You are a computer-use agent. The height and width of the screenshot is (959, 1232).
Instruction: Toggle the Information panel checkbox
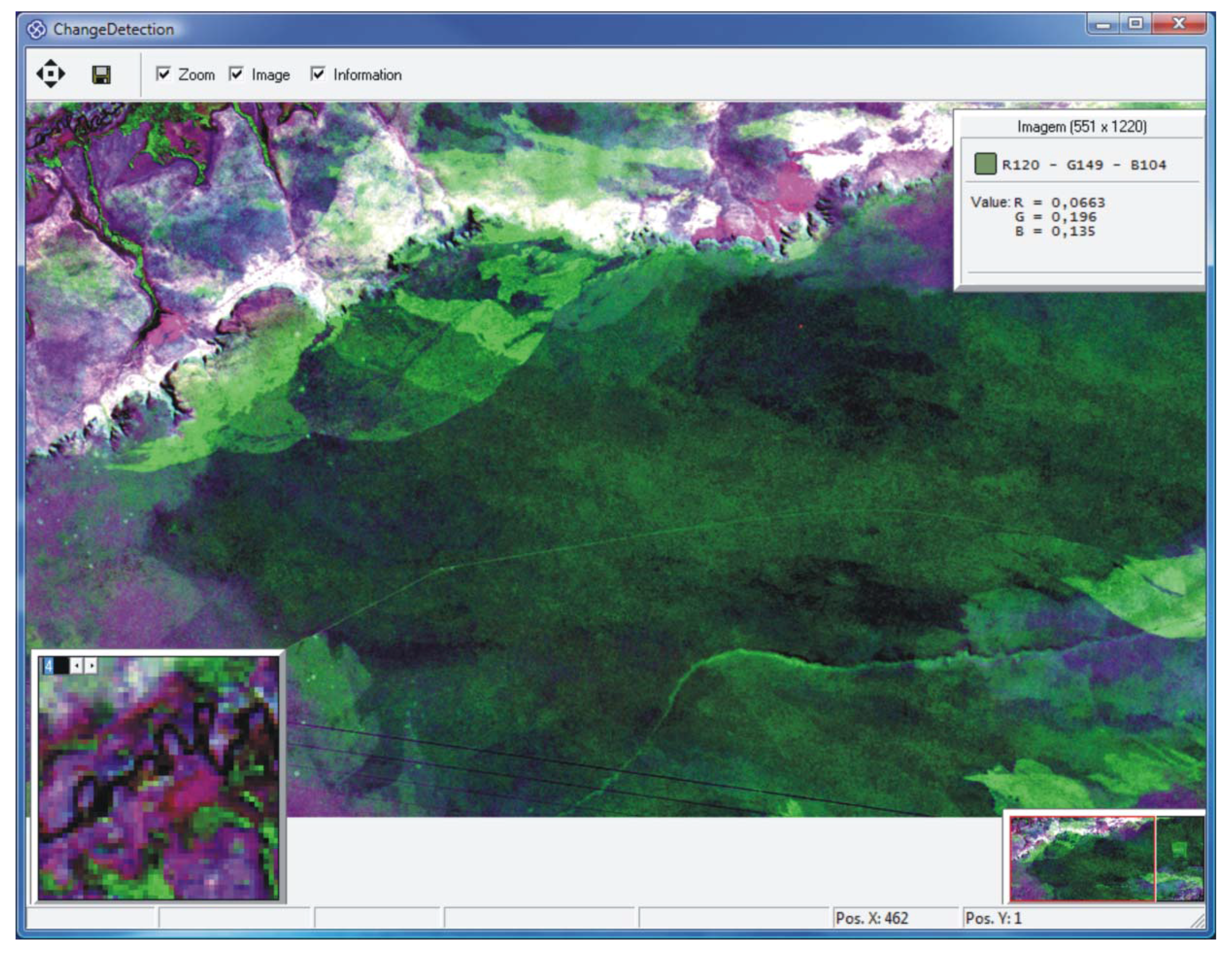(x=318, y=73)
